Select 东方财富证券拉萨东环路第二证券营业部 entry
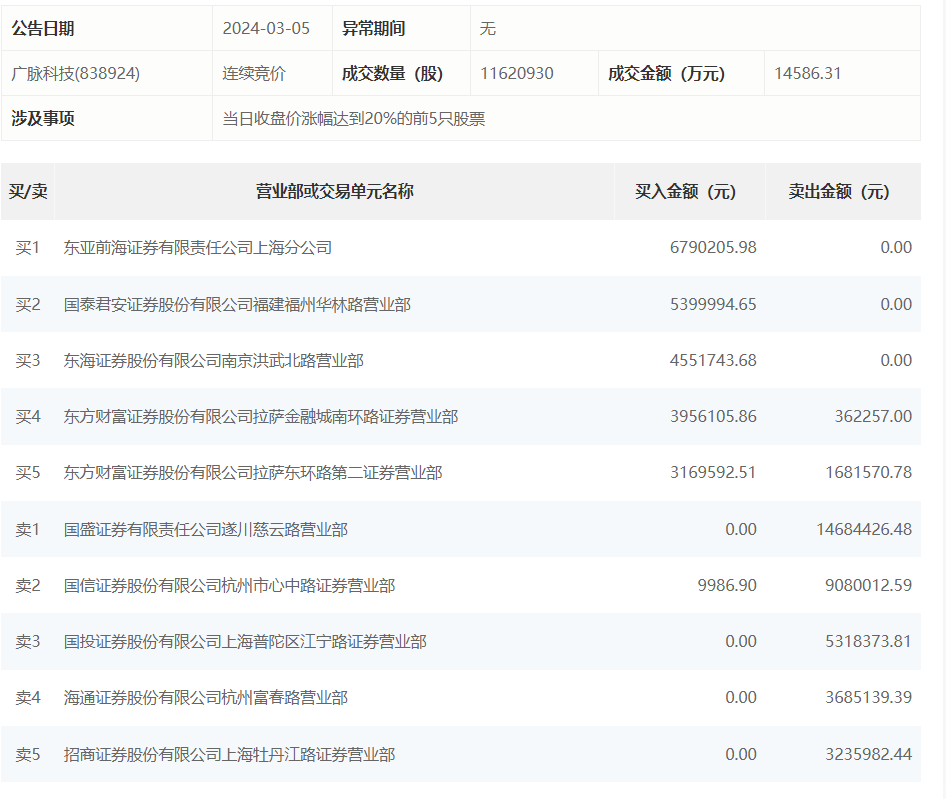This screenshot has width=946, height=799. tap(253, 473)
